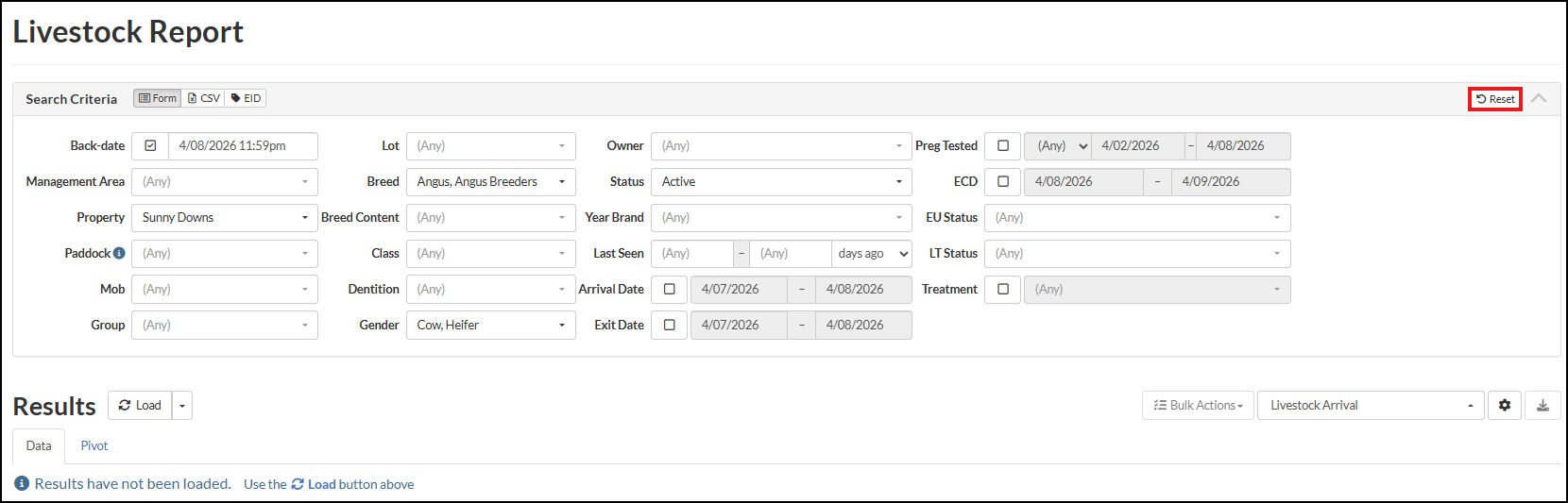Open the Livestock Arrival layout dropdown
This screenshot has height=503, width=1568.
pyautogui.click(x=1371, y=405)
